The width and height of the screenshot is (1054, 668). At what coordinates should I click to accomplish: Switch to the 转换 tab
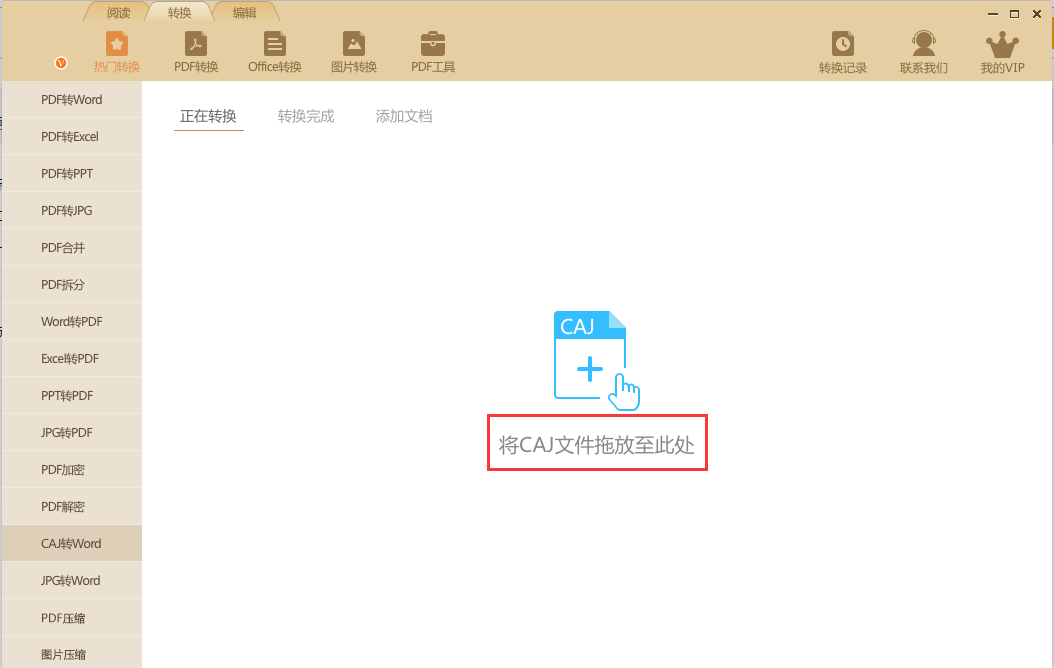(x=179, y=13)
